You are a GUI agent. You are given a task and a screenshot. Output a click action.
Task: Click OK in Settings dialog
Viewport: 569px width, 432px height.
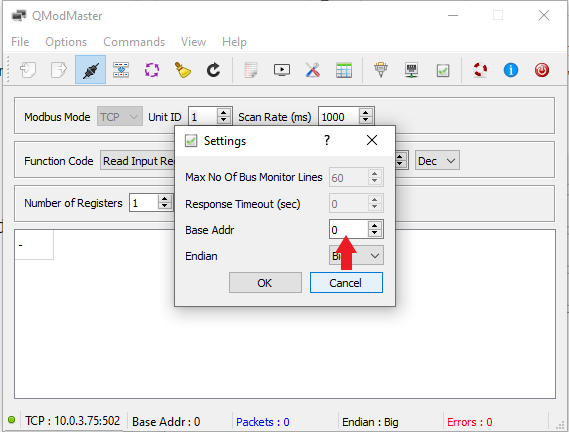pyautogui.click(x=265, y=283)
